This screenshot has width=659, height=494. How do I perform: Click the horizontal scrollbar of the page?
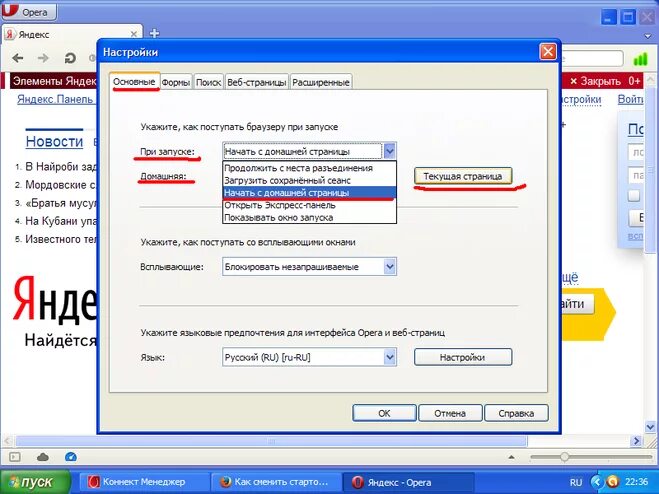(x=271, y=441)
